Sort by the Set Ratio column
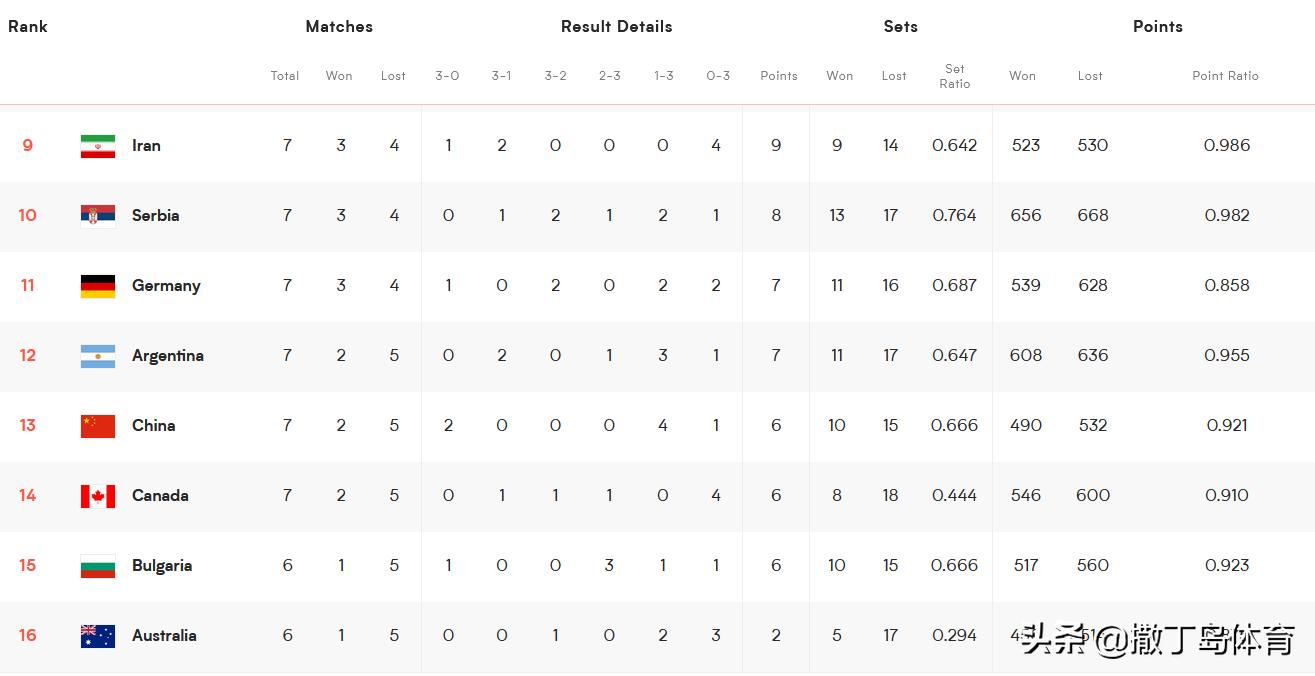The width and height of the screenshot is (1315, 676). pyautogui.click(x=955, y=76)
